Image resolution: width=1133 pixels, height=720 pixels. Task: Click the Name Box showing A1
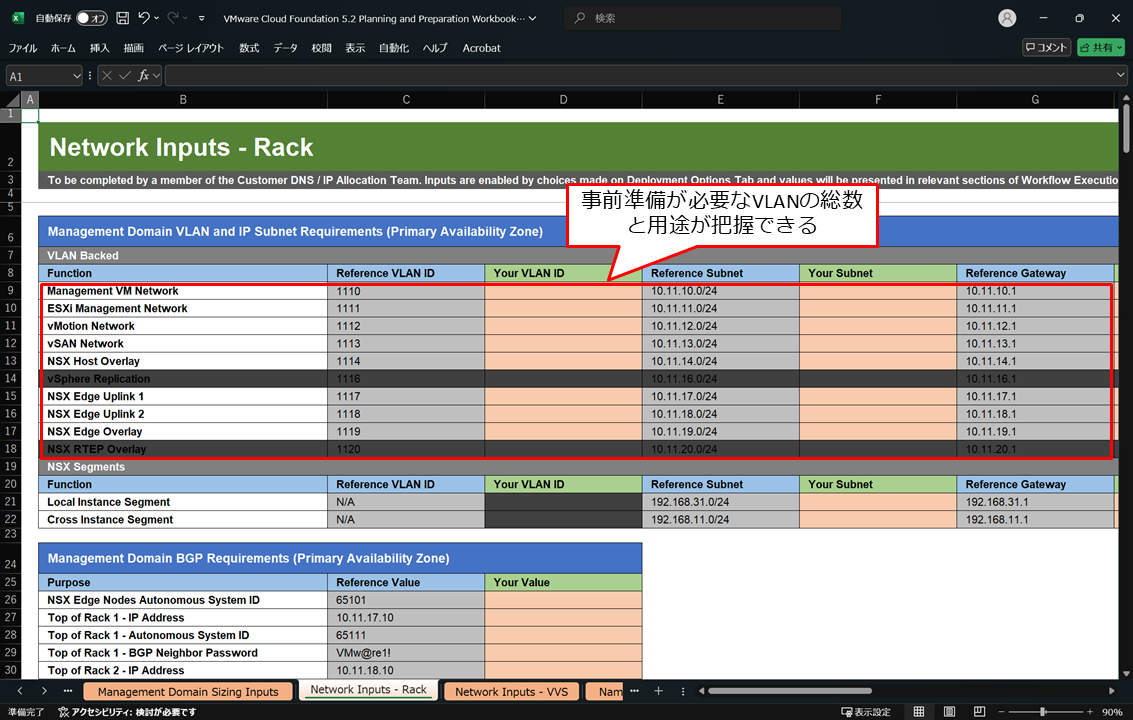tap(39, 76)
